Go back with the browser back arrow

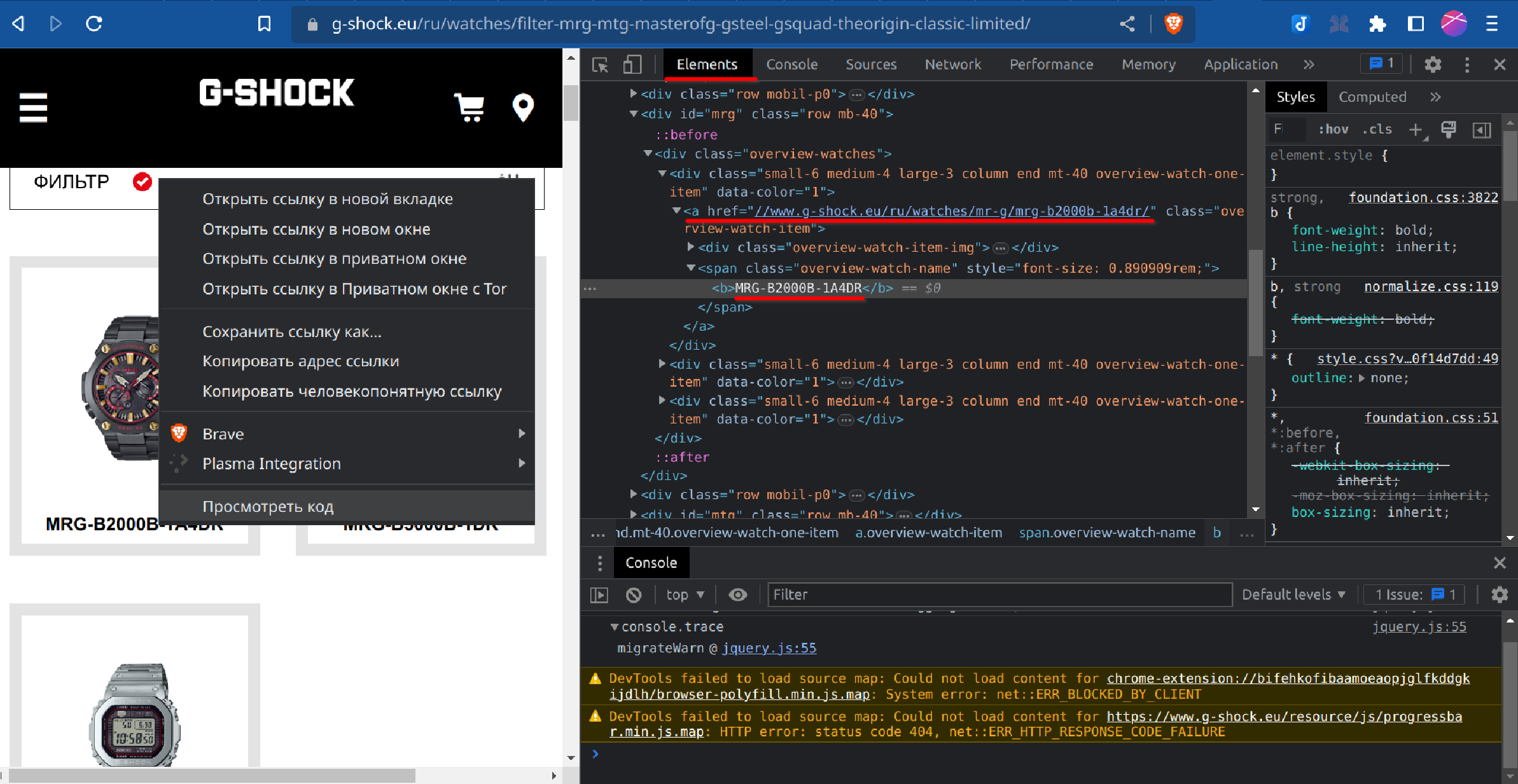coord(18,24)
